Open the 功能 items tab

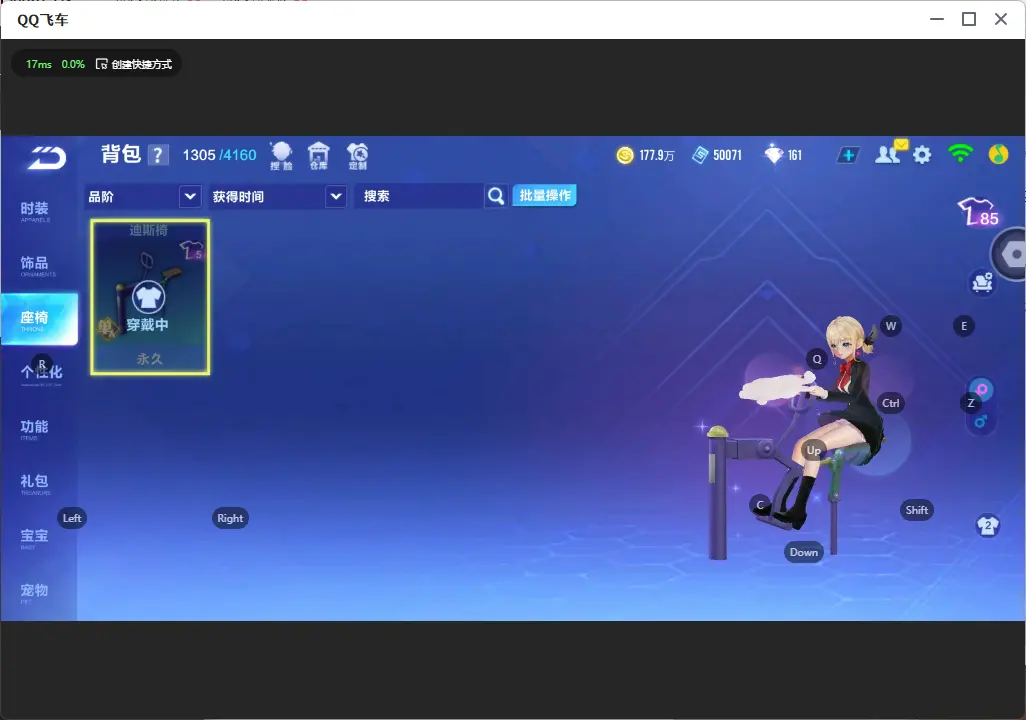point(35,429)
